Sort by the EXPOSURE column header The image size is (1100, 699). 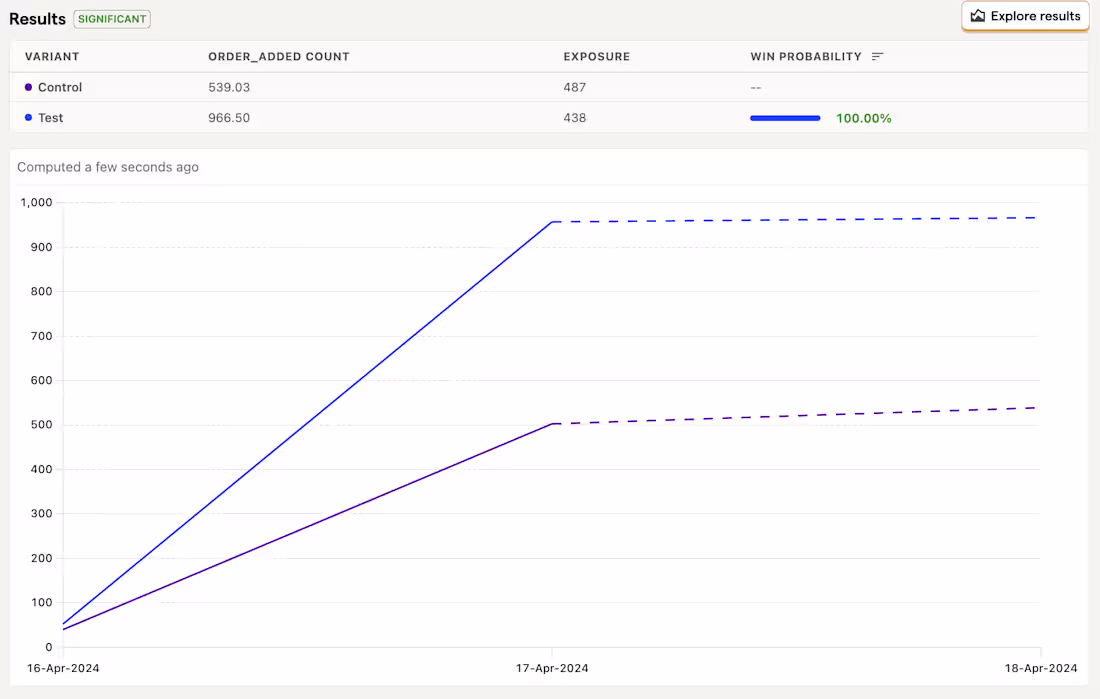tap(597, 57)
